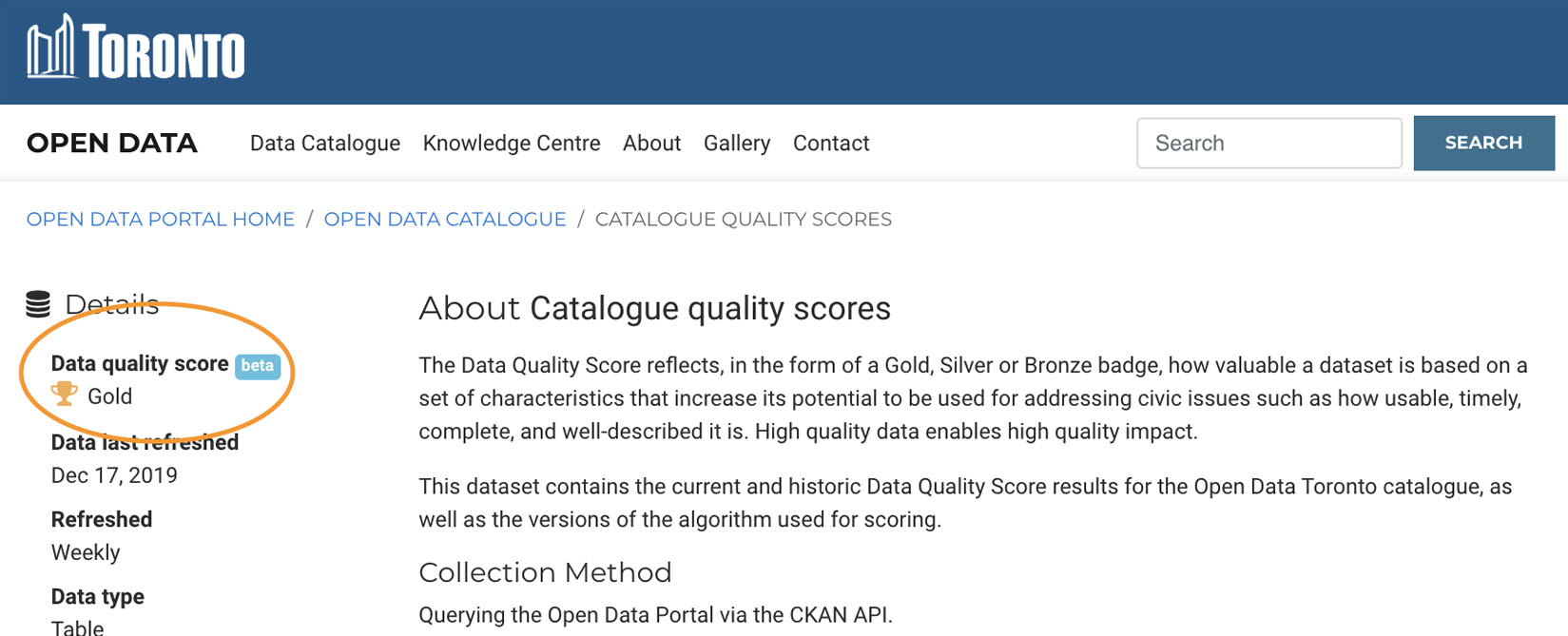Click the Gold score value
The width and height of the screenshot is (1568, 636).
[109, 396]
